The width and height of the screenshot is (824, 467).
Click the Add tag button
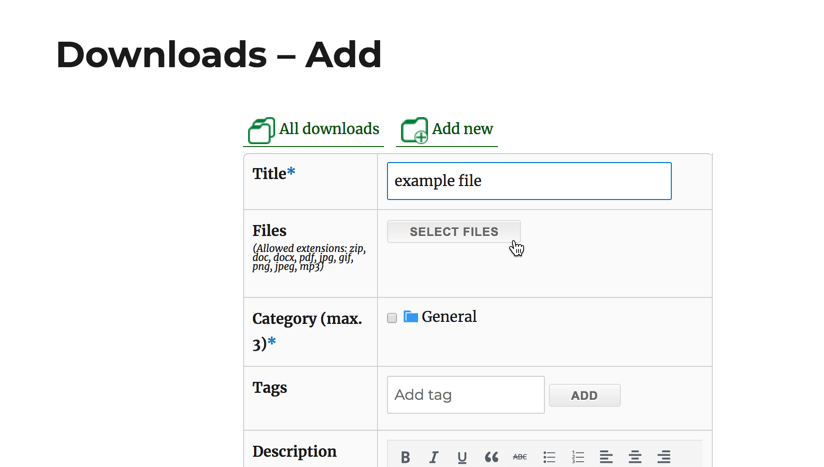pyautogui.click(x=584, y=396)
